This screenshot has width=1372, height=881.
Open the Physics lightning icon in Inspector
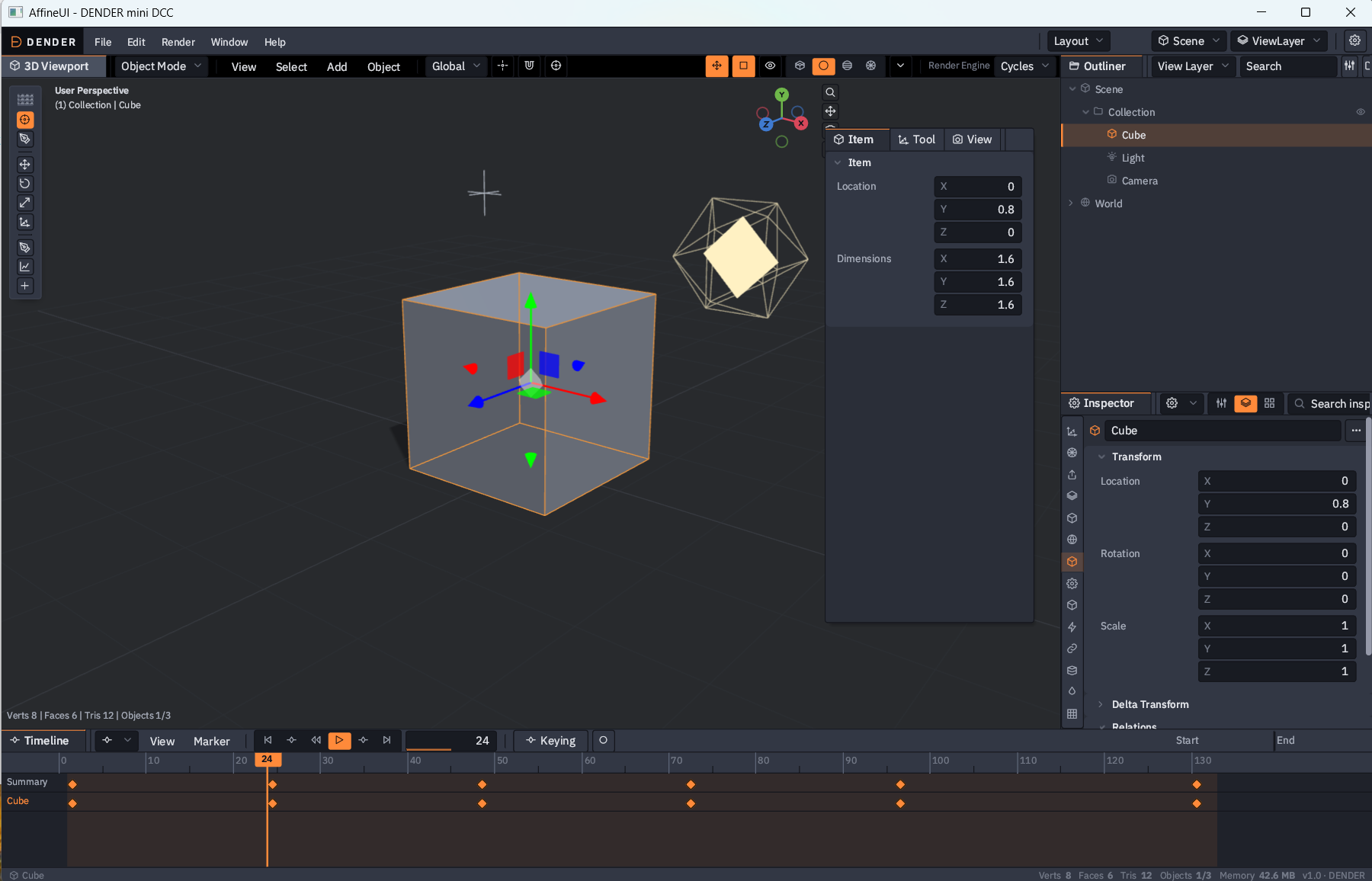tap(1072, 626)
